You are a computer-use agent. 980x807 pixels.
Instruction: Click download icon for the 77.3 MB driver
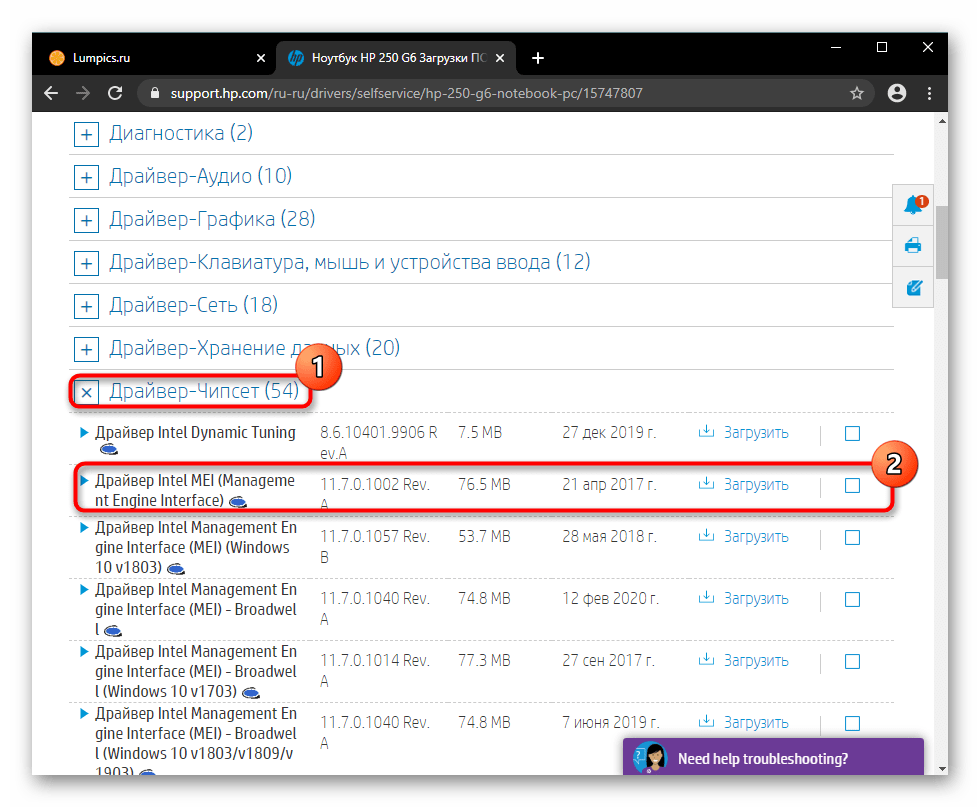pyautogui.click(x=706, y=659)
